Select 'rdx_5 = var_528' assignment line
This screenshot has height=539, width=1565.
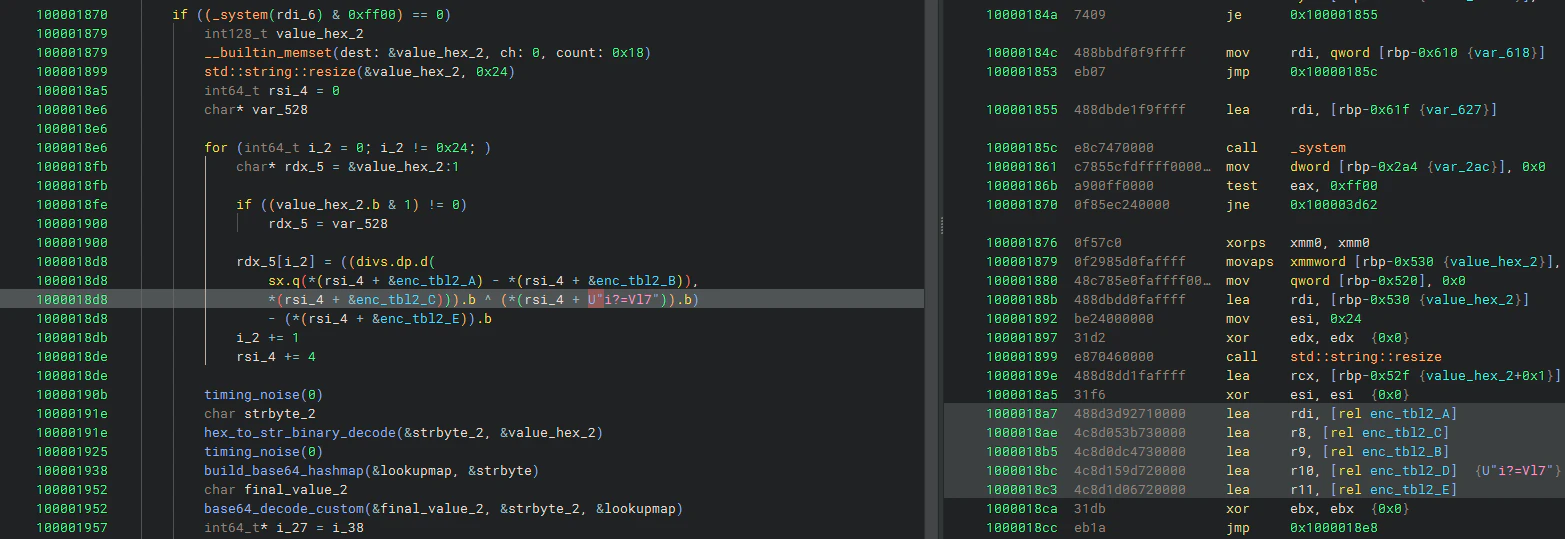point(328,223)
